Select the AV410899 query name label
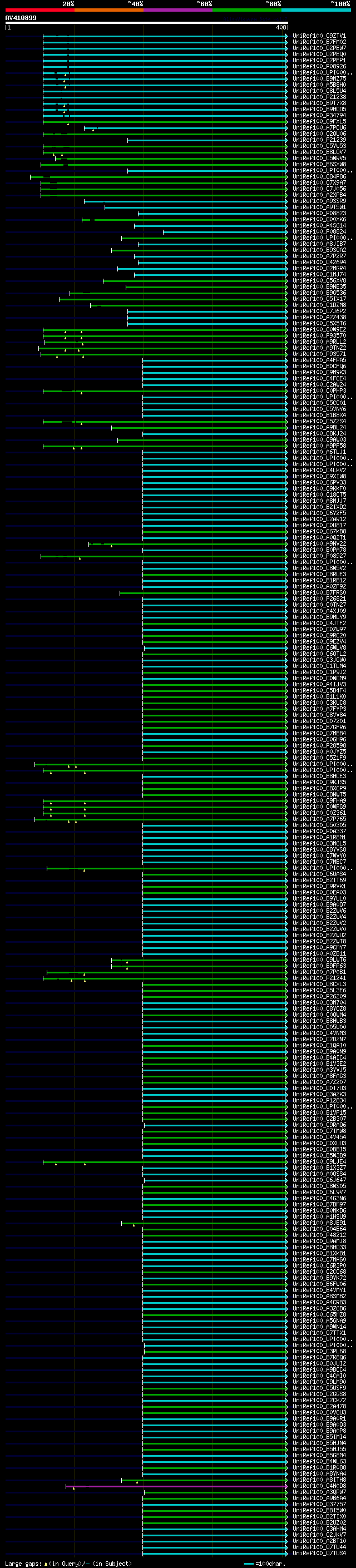Screen dimensions: 356x1568 [21, 18]
